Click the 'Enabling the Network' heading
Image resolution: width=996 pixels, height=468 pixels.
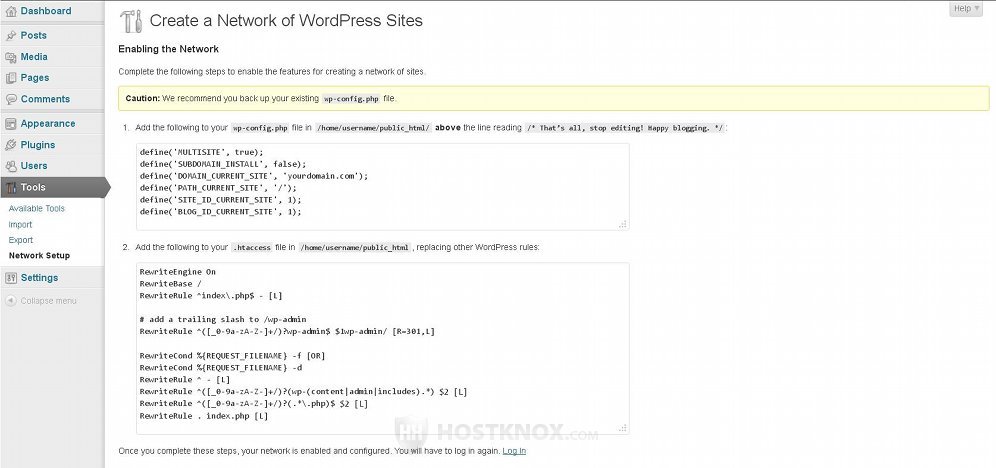coord(168,49)
